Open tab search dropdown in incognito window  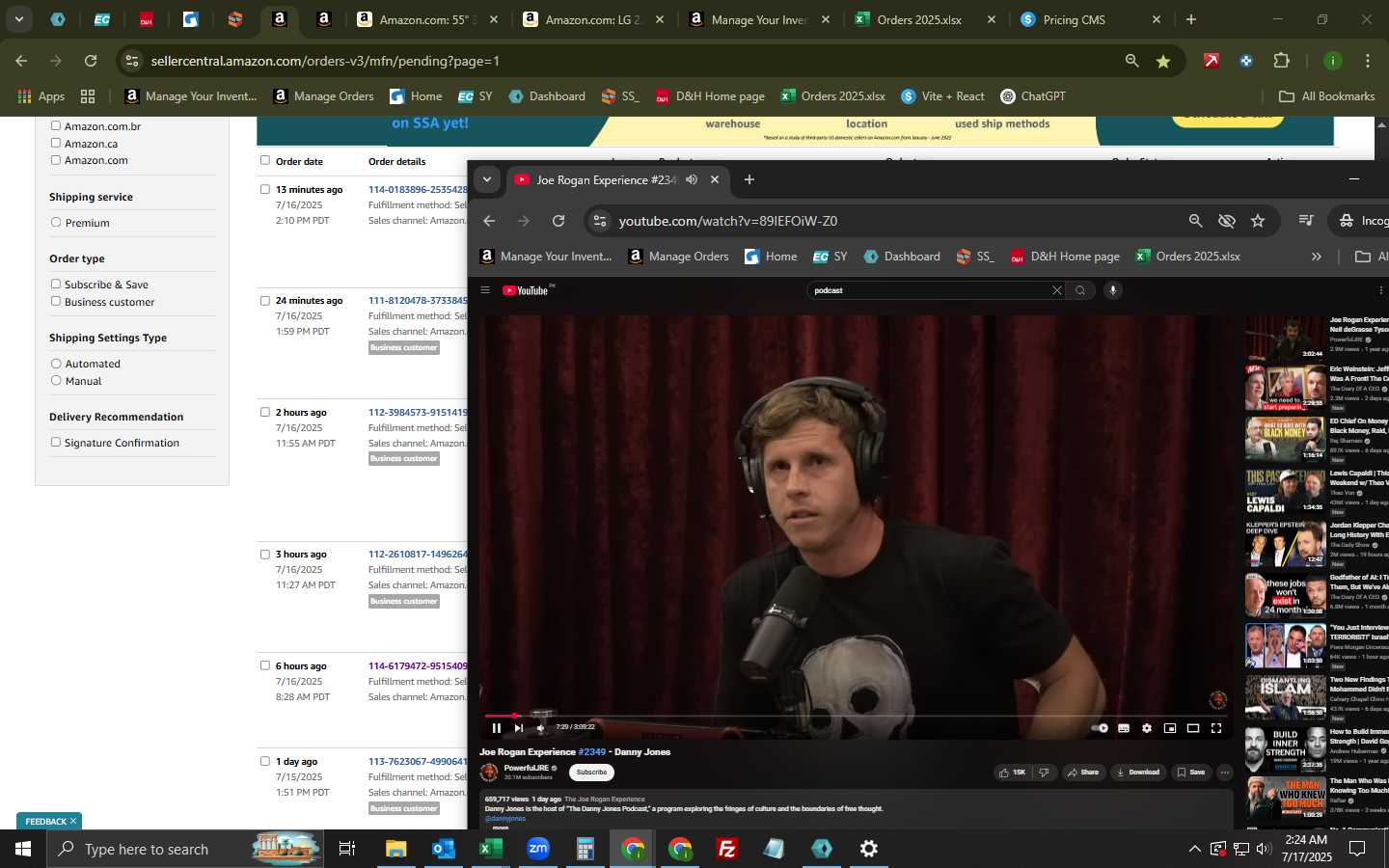[x=487, y=179]
